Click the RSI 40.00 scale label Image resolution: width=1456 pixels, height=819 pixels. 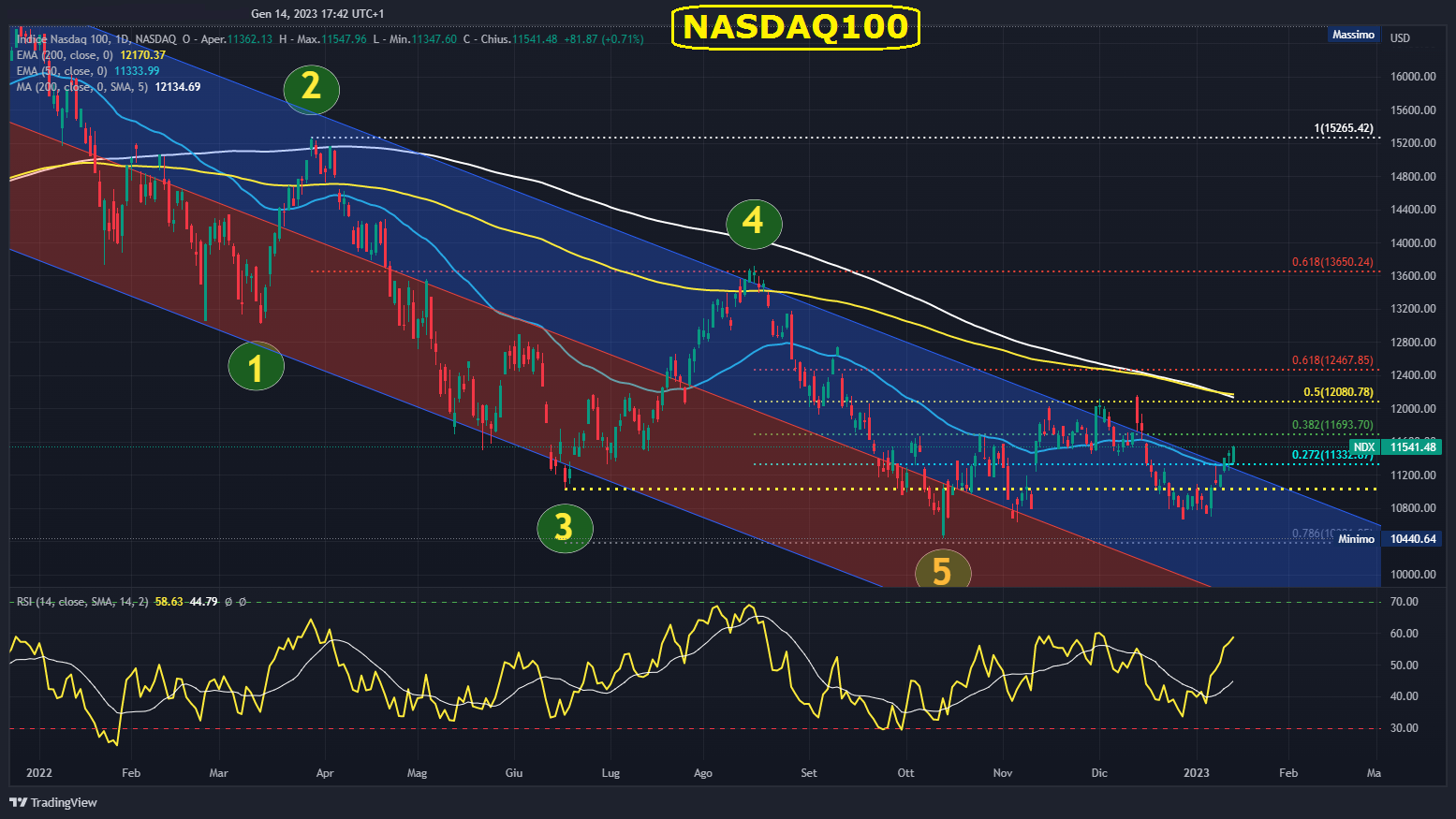coord(1405,696)
